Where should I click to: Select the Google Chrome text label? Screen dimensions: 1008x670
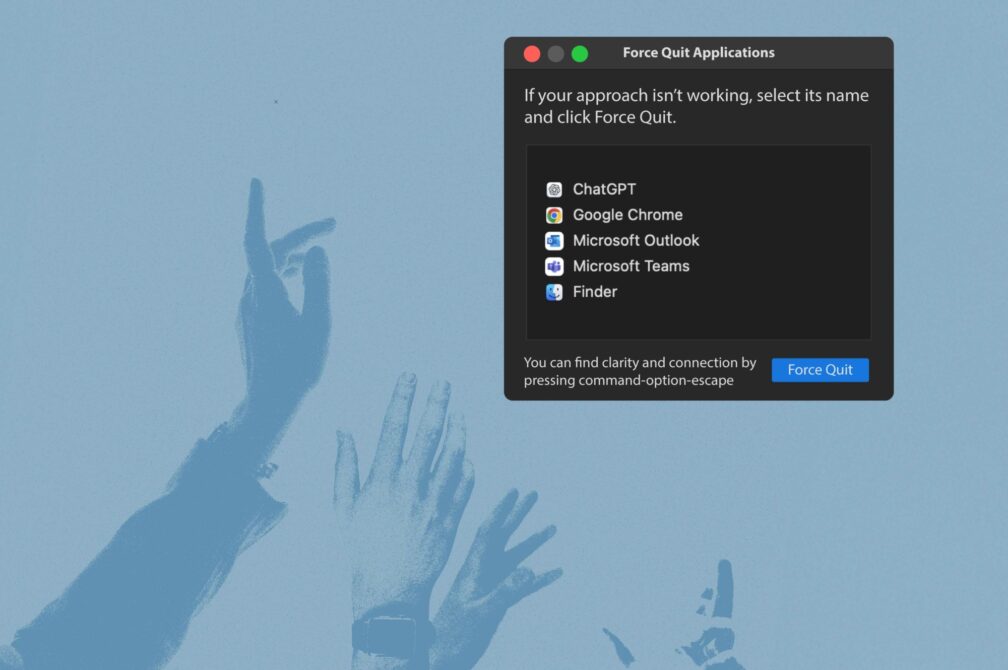pyautogui.click(x=627, y=215)
